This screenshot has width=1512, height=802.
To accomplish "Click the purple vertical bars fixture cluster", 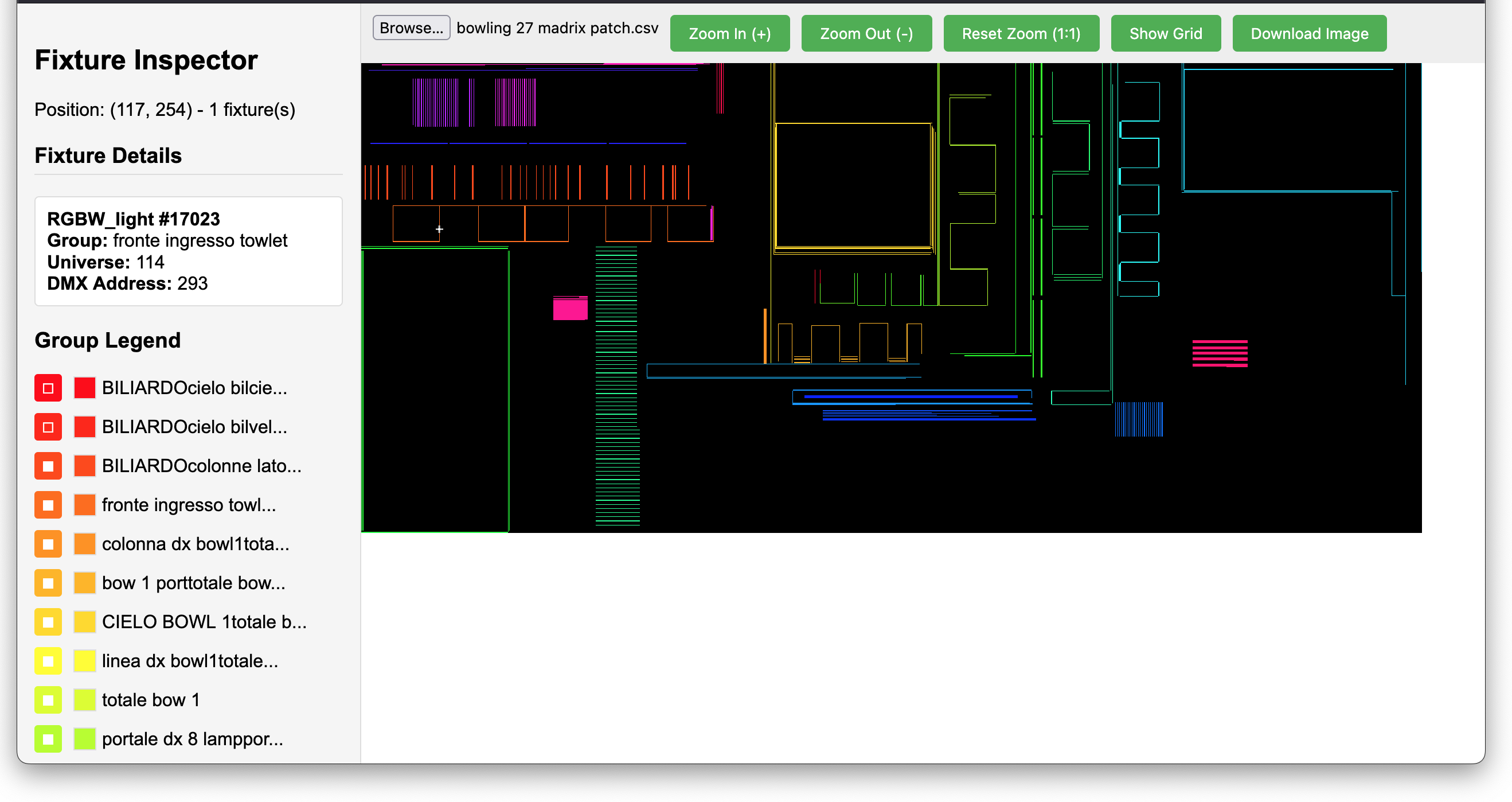I will [x=435, y=103].
